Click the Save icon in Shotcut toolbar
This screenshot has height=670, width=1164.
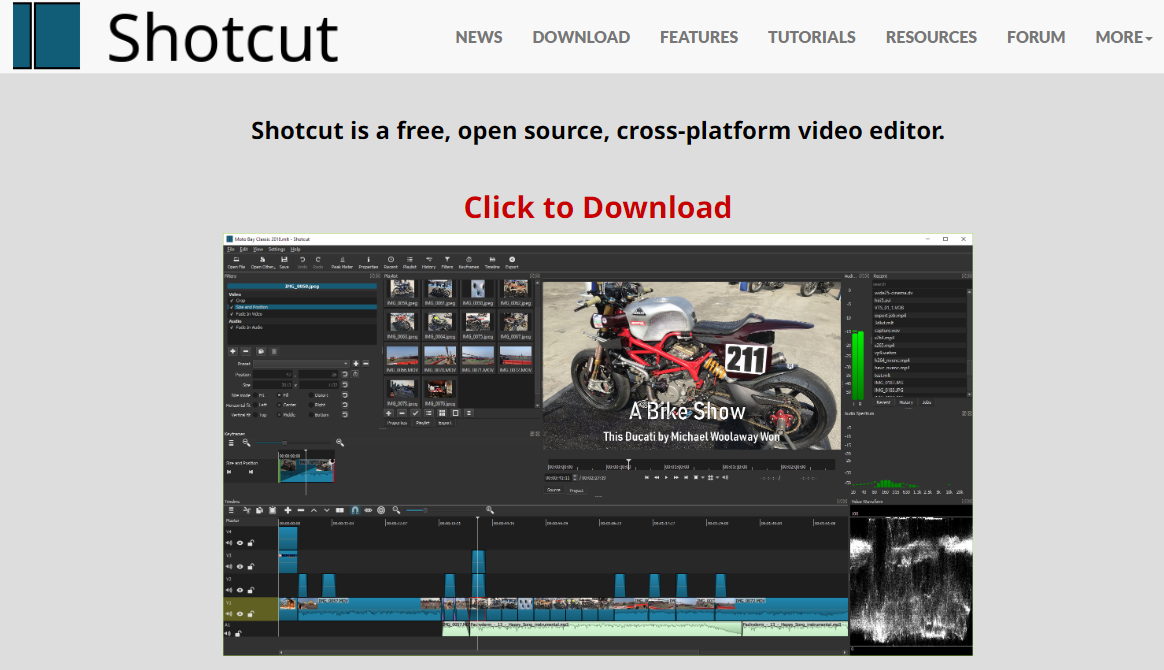tap(284, 262)
